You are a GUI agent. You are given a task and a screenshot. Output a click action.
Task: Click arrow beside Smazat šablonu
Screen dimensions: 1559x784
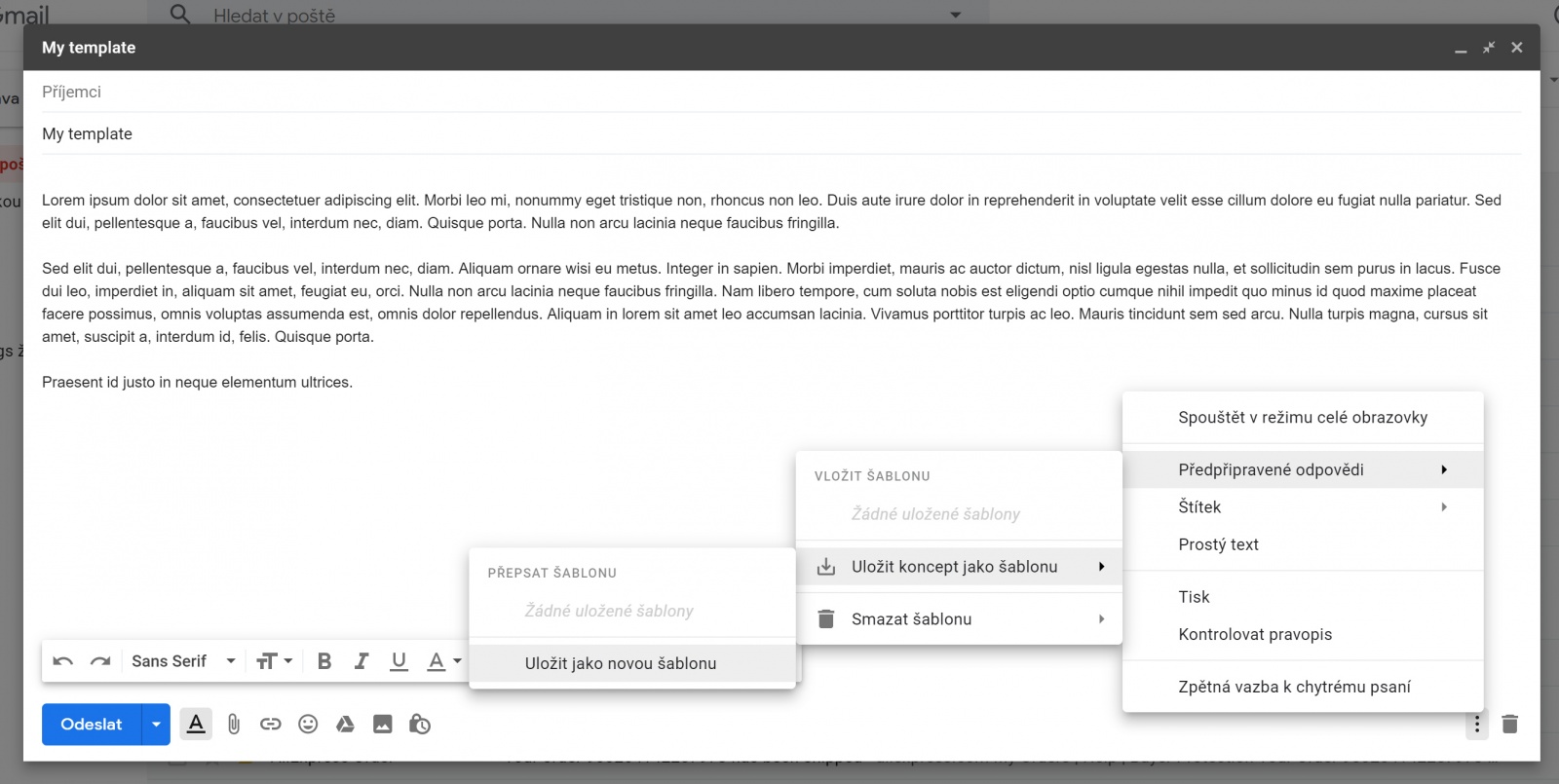click(1101, 619)
